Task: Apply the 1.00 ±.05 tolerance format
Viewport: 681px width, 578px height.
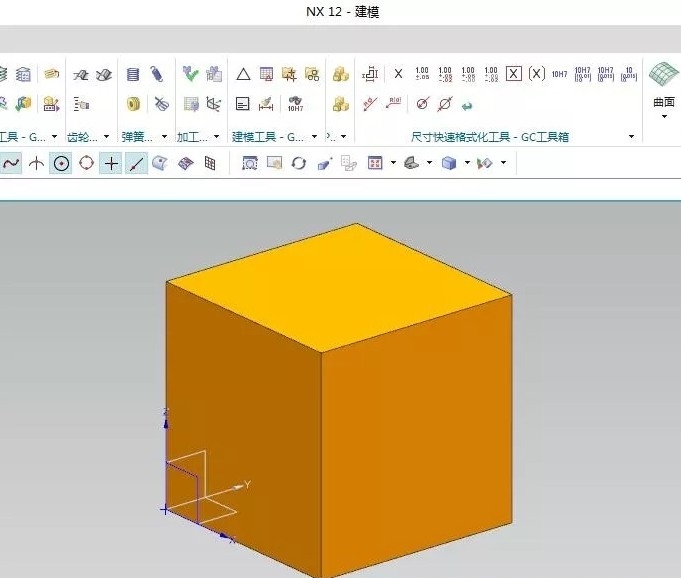Action: tap(422, 73)
